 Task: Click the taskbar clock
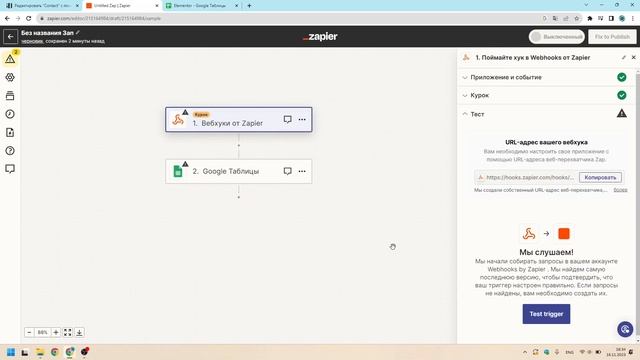(x=616, y=352)
